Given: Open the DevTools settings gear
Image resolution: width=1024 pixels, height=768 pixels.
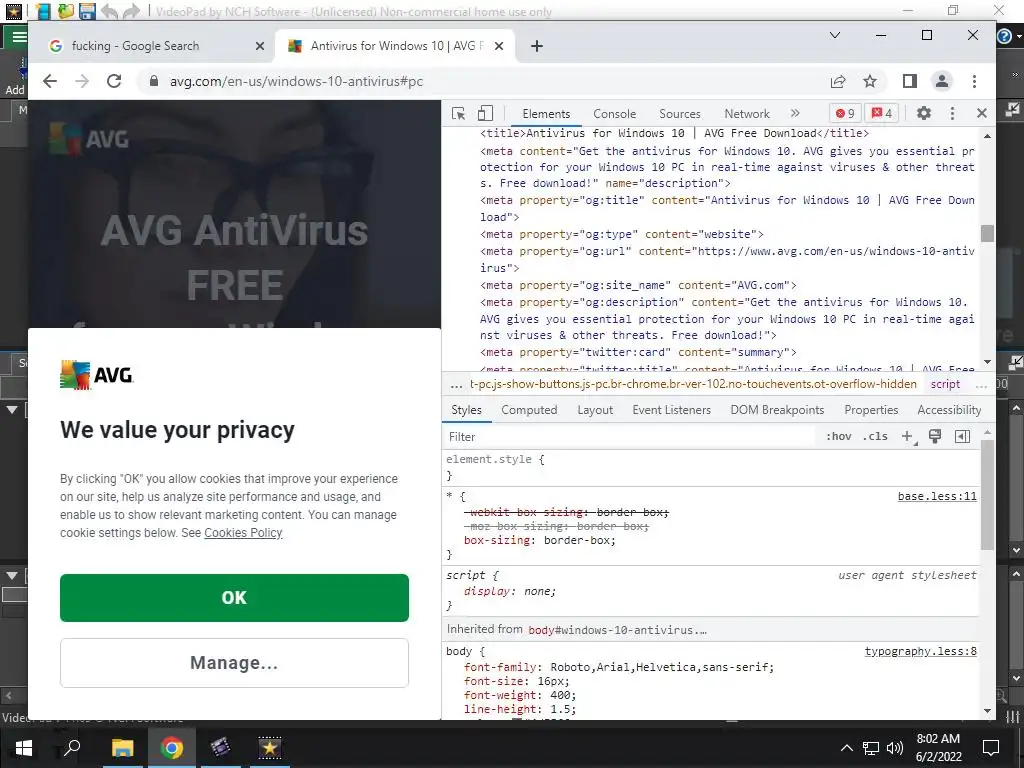Looking at the screenshot, I should (923, 113).
